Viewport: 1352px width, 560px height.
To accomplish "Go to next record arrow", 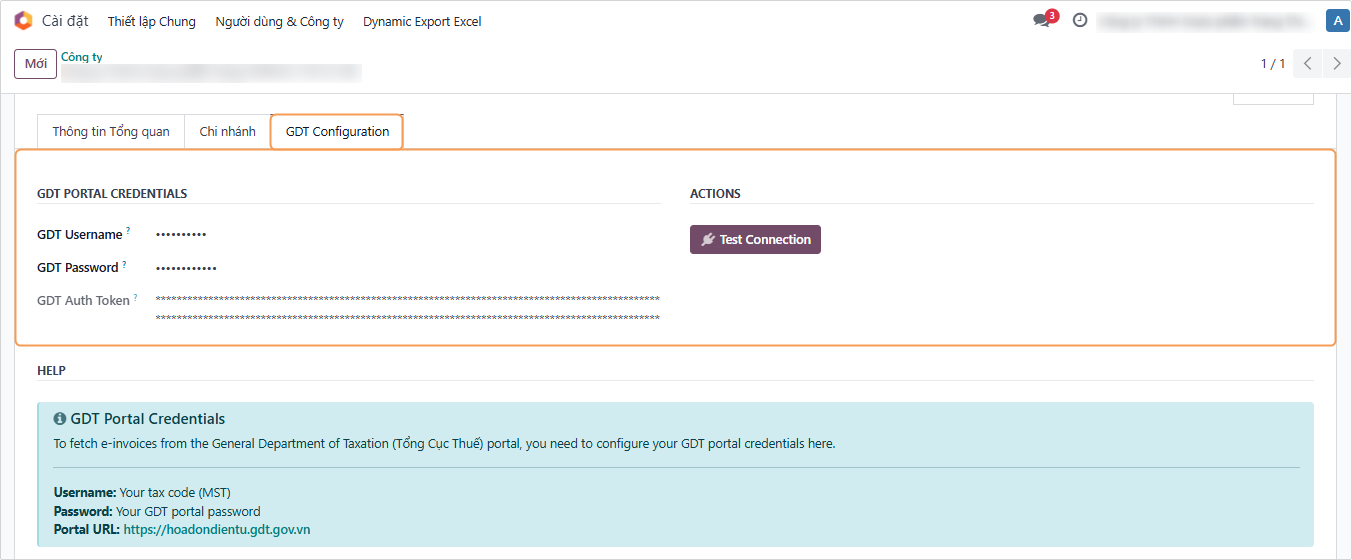I will click(x=1337, y=63).
